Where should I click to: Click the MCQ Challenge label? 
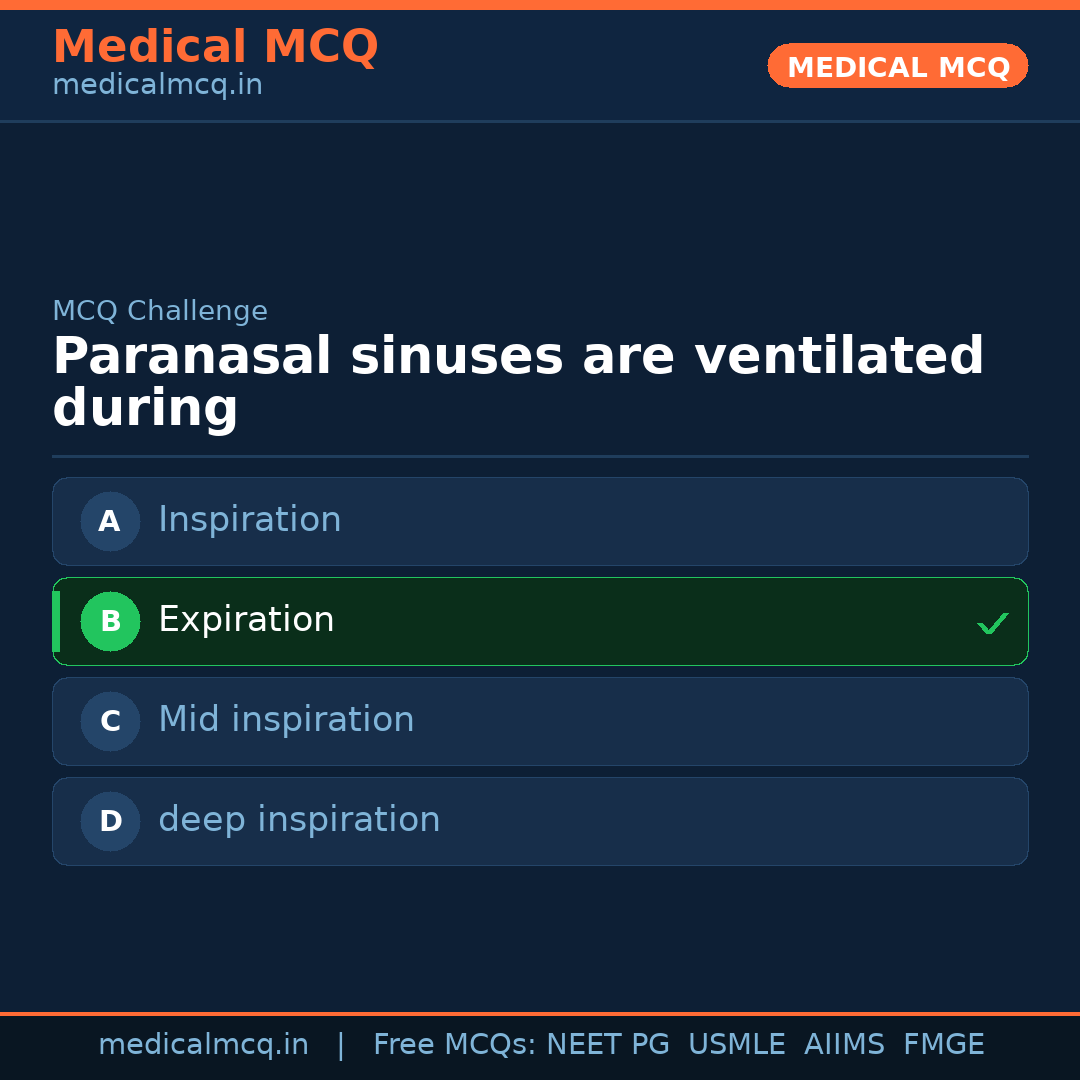point(160,311)
